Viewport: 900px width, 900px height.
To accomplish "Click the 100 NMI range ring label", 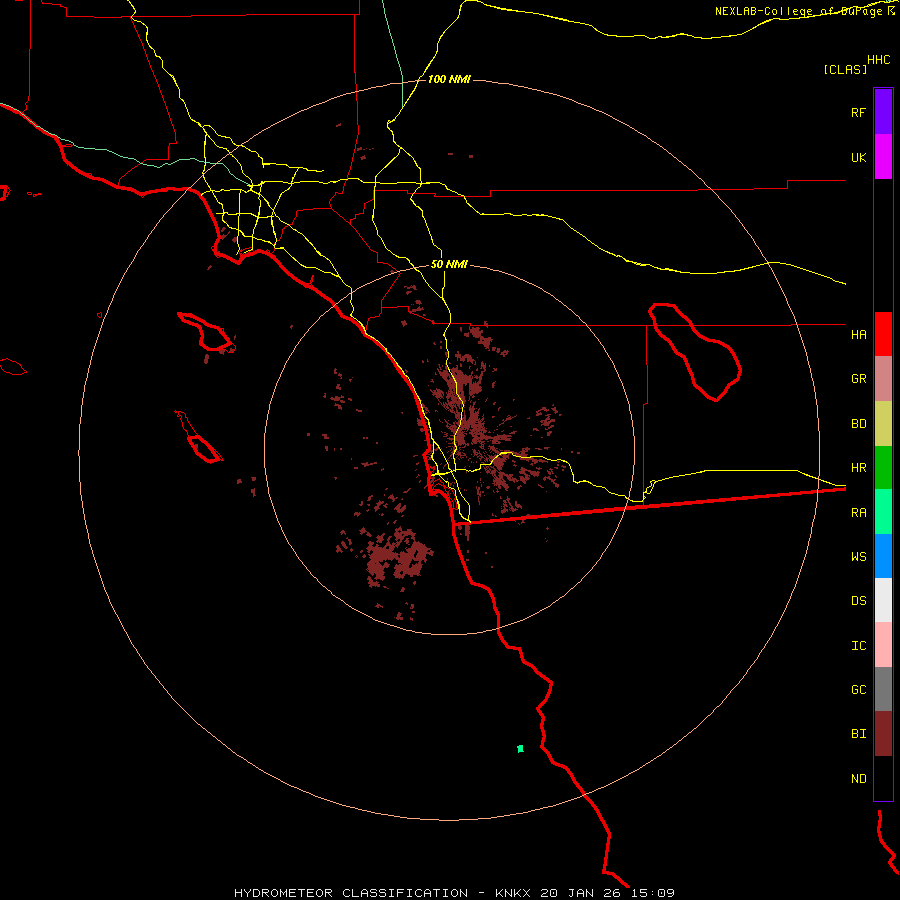I will [449, 79].
